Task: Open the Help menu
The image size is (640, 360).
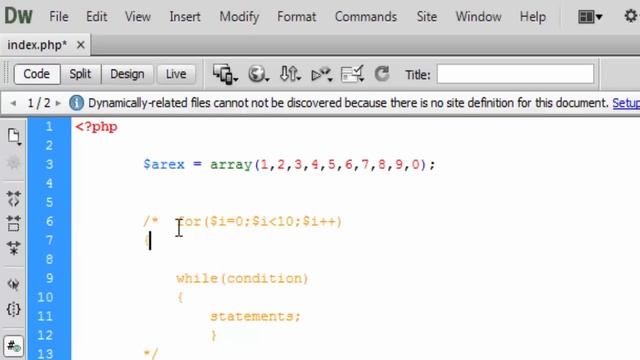Action: (533, 17)
